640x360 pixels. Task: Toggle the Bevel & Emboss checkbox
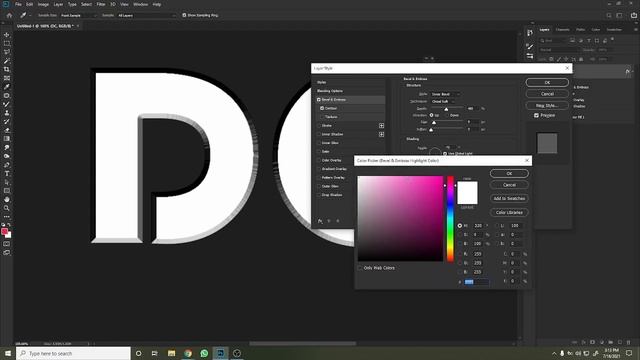coord(319,100)
